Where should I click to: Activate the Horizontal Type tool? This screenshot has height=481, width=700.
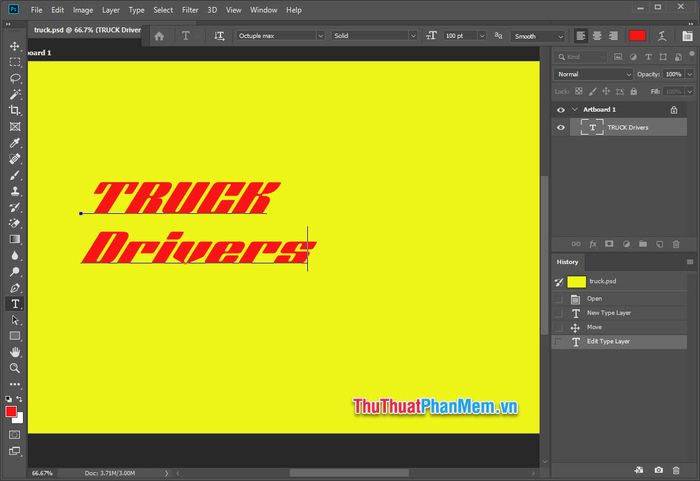pyautogui.click(x=15, y=303)
